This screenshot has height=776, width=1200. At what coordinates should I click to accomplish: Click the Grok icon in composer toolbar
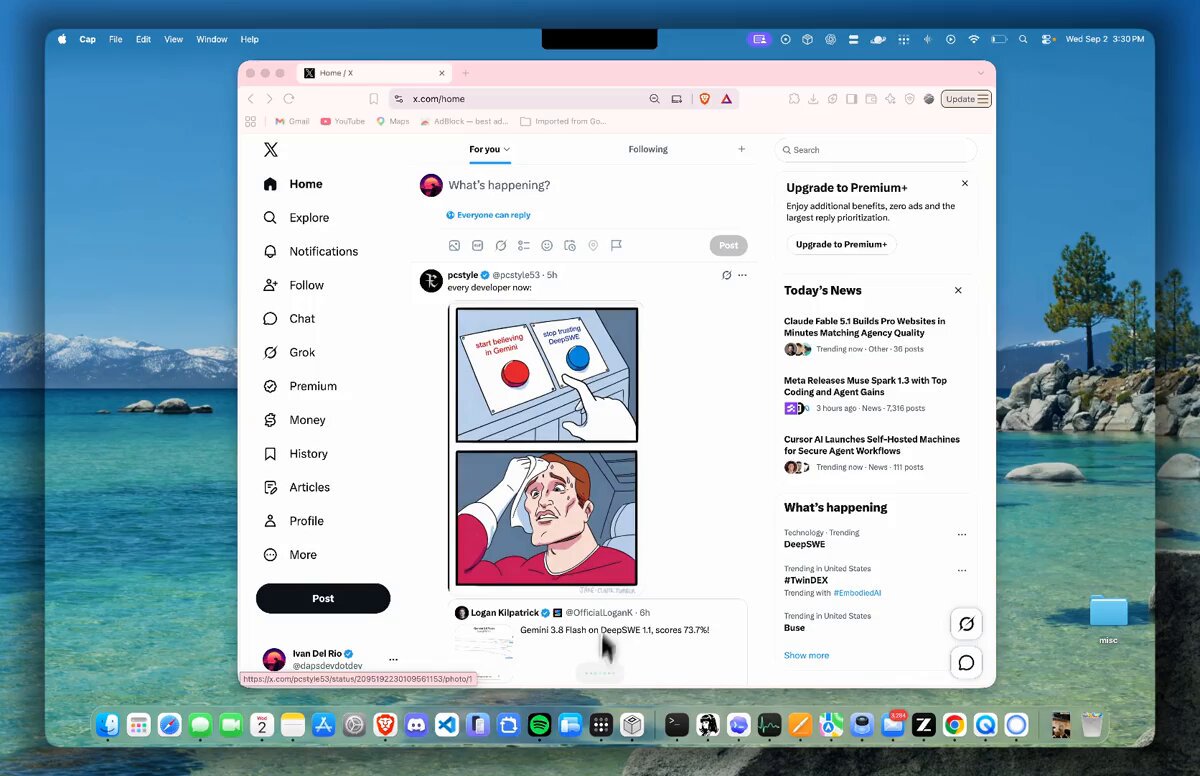[x=501, y=245]
